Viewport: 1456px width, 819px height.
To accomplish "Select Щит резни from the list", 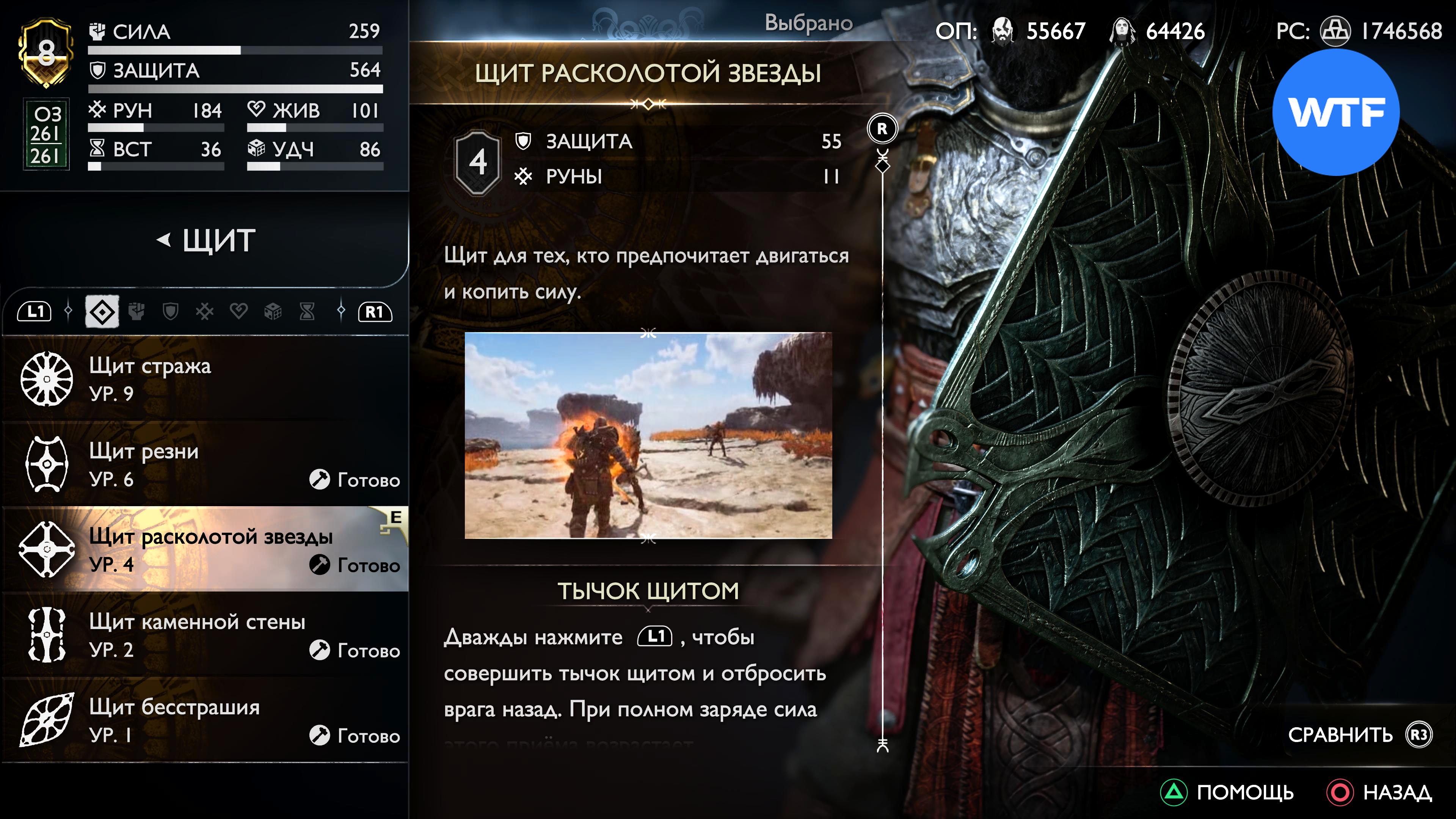I will 205,464.
